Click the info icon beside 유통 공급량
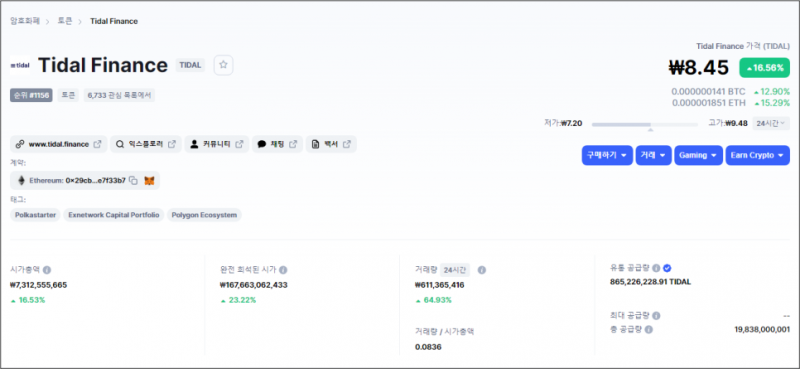The height and width of the screenshot is (369, 800). (x=656, y=268)
